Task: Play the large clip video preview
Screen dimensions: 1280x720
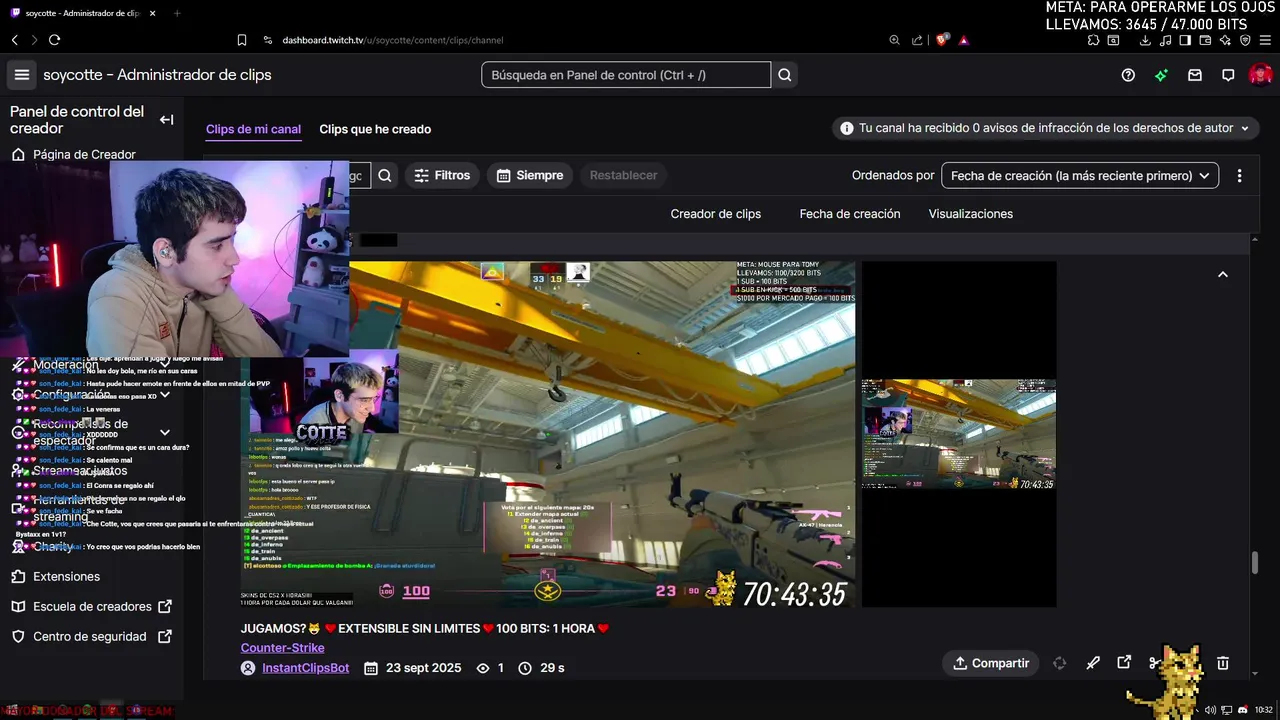Action: click(x=548, y=434)
